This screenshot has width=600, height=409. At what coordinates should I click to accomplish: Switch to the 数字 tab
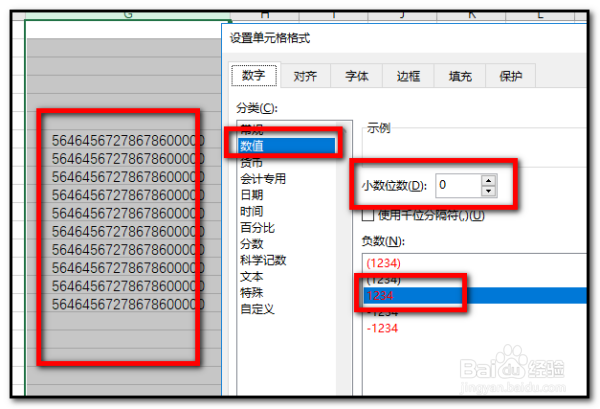point(254,75)
